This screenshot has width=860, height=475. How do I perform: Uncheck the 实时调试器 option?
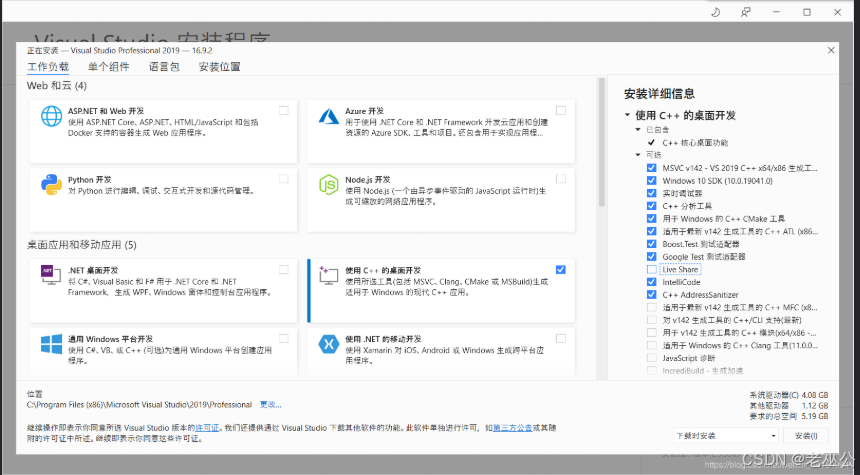click(652, 193)
